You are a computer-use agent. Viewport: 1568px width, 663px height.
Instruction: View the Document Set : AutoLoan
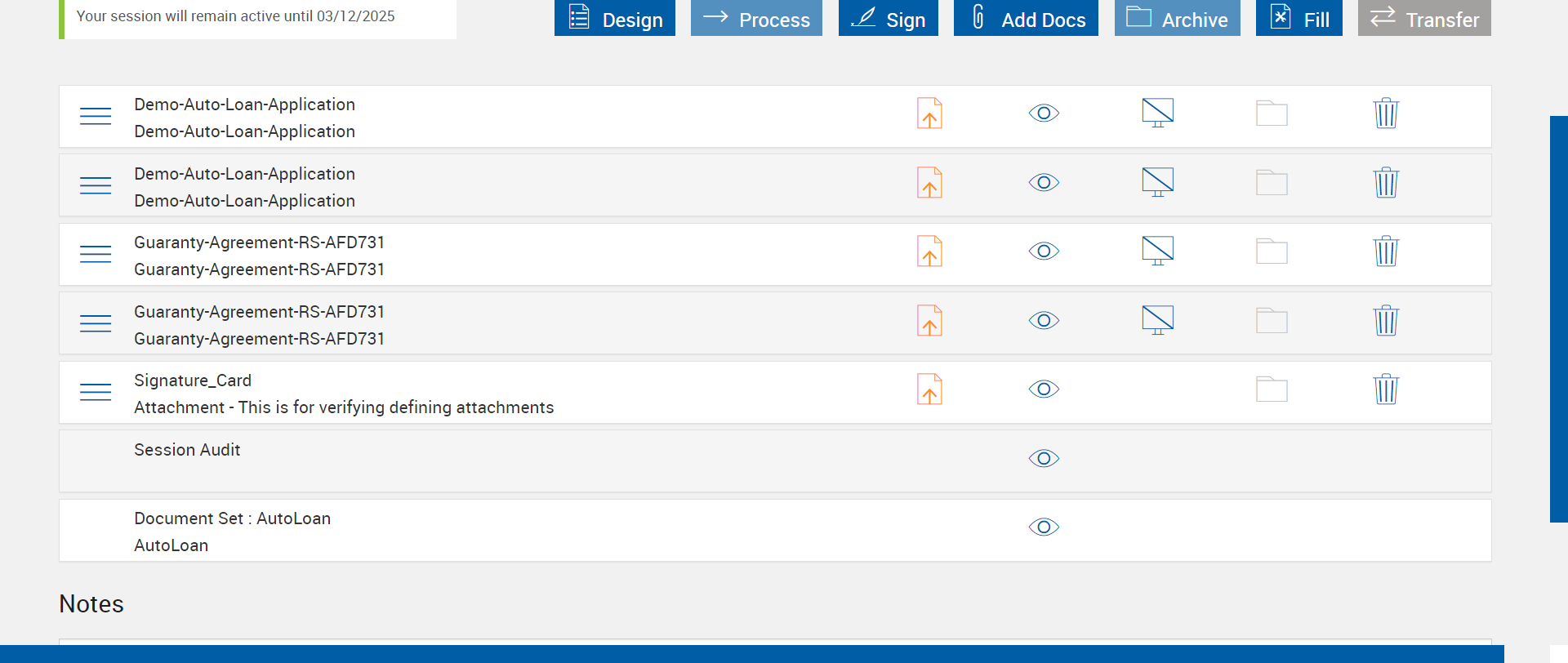1044,527
